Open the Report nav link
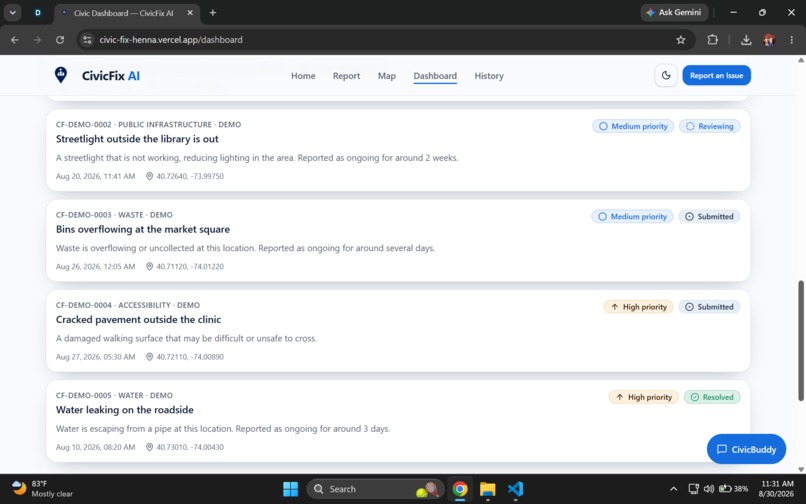Viewport: 806px width, 504px height. pyautogui.click(x=346, y=76)
